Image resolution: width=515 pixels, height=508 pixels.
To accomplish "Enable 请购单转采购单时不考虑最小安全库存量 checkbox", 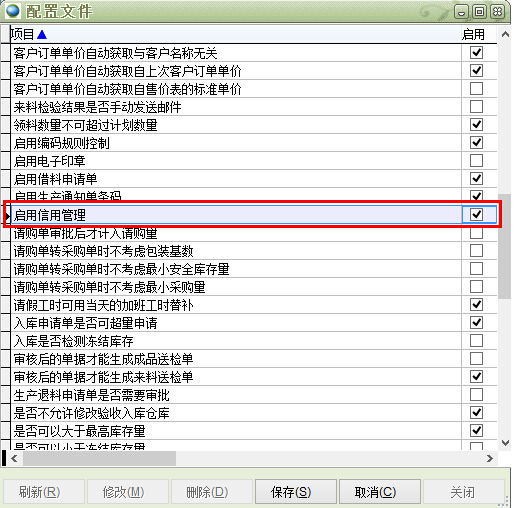I will click(x=476, y=268).
